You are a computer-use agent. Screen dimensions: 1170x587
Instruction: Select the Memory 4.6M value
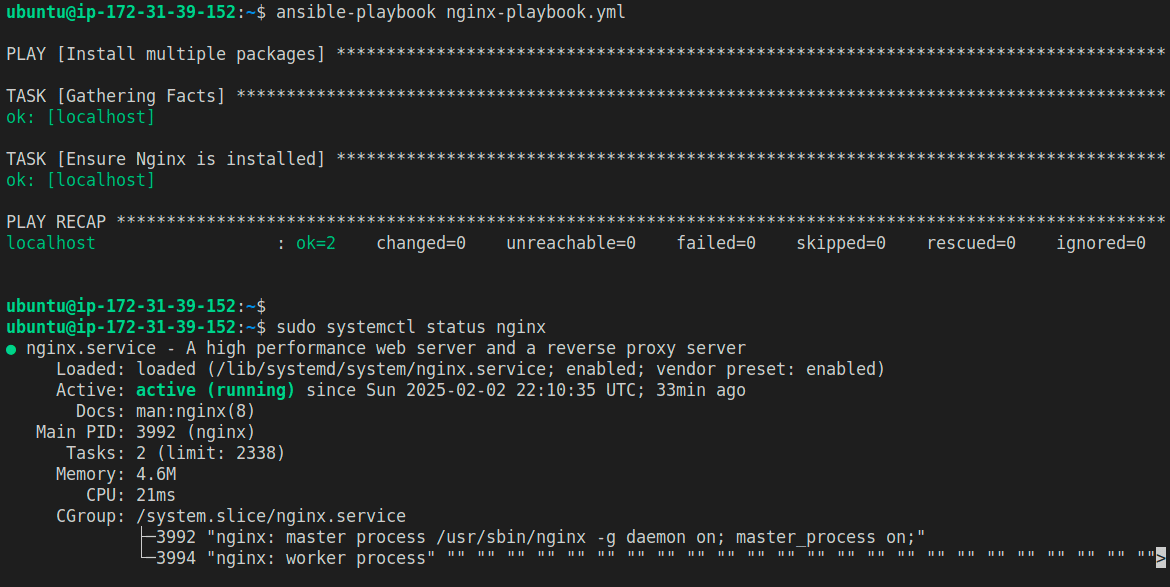[156, 474]
